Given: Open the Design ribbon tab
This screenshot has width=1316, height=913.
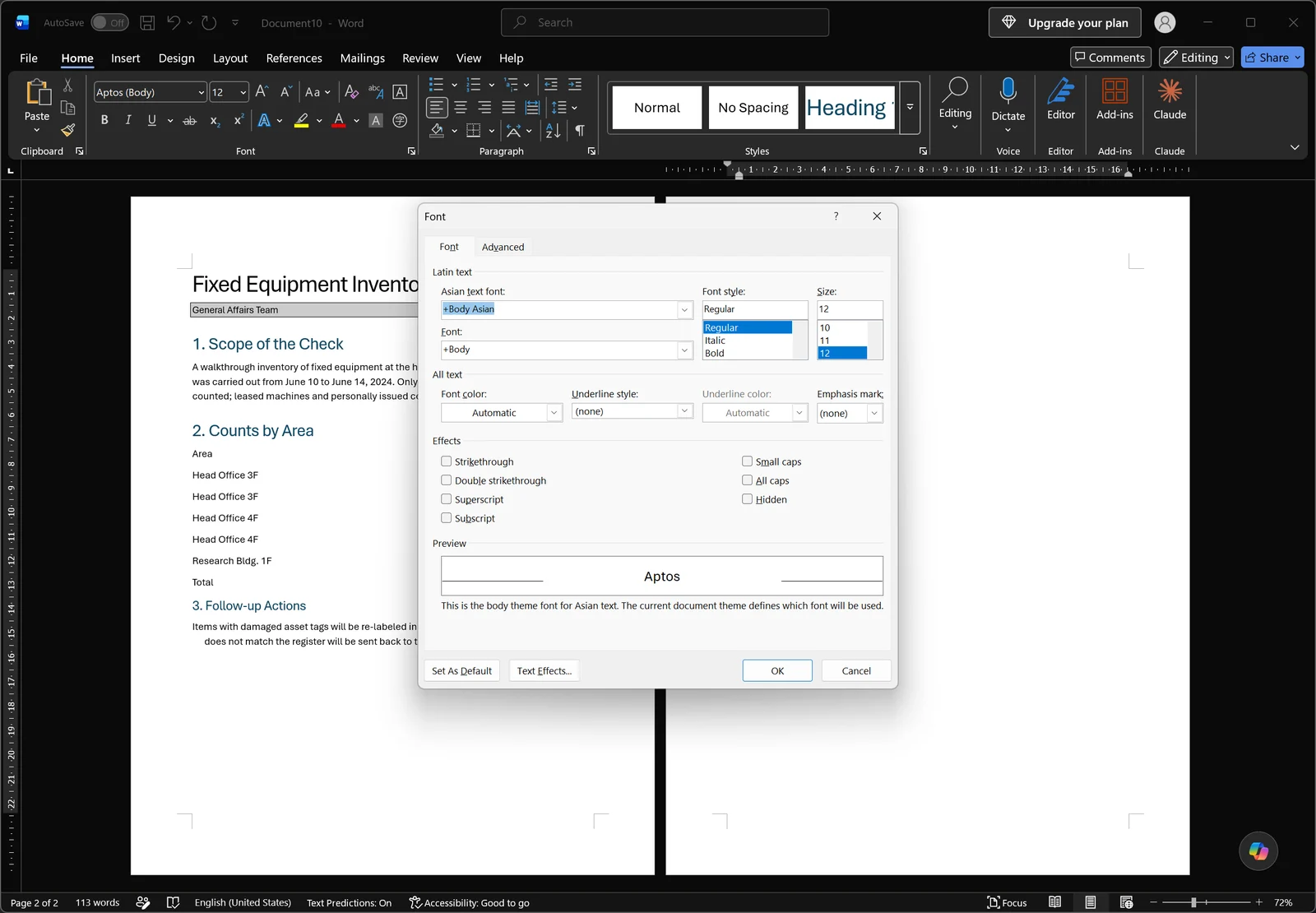Looking at the screenshot, I should click(177, 58).
